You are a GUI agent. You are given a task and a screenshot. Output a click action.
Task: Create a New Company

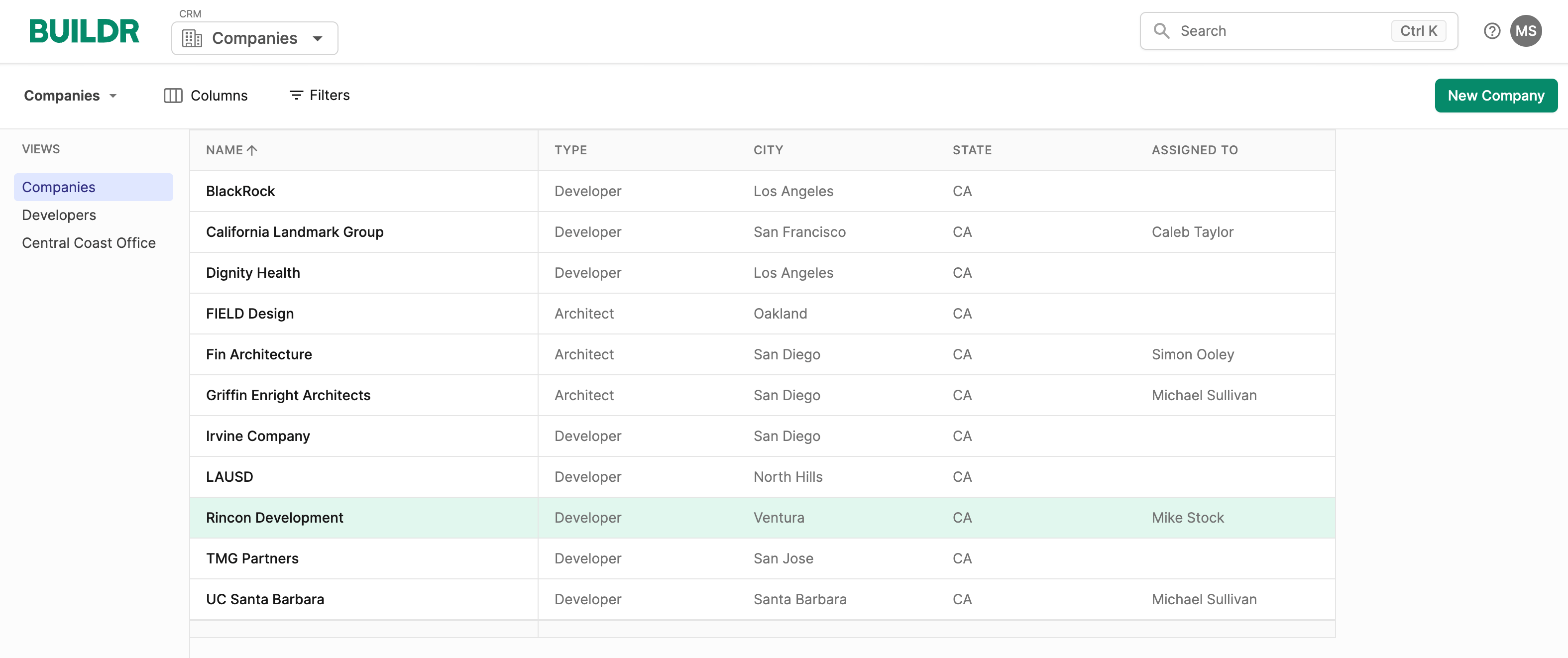coord(1495,96)
